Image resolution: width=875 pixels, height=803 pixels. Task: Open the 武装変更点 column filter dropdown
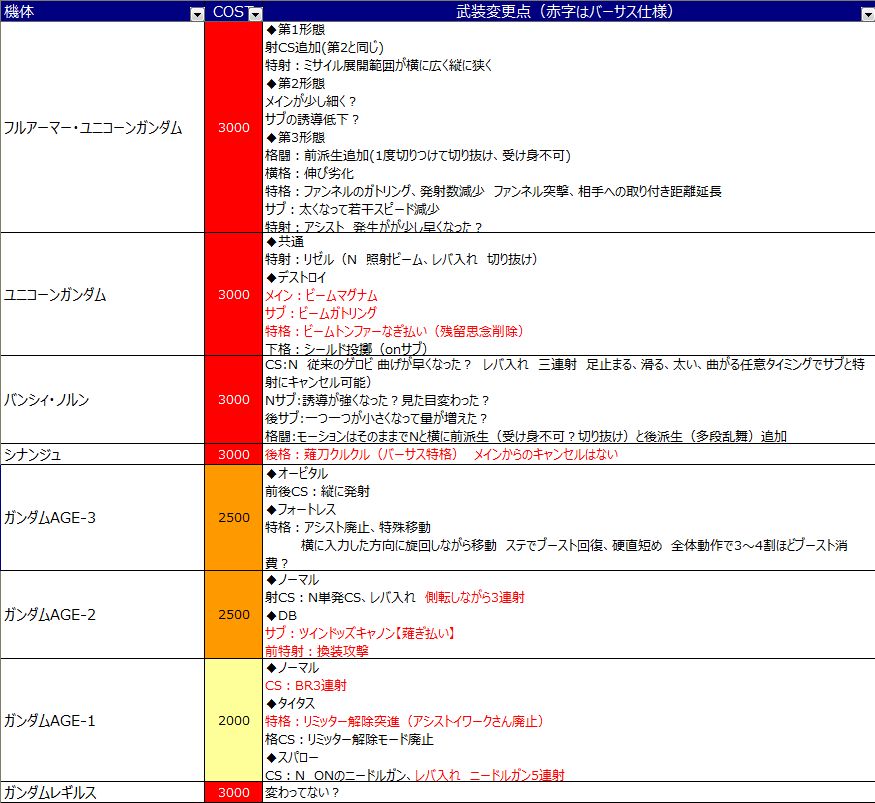point(868,15)
